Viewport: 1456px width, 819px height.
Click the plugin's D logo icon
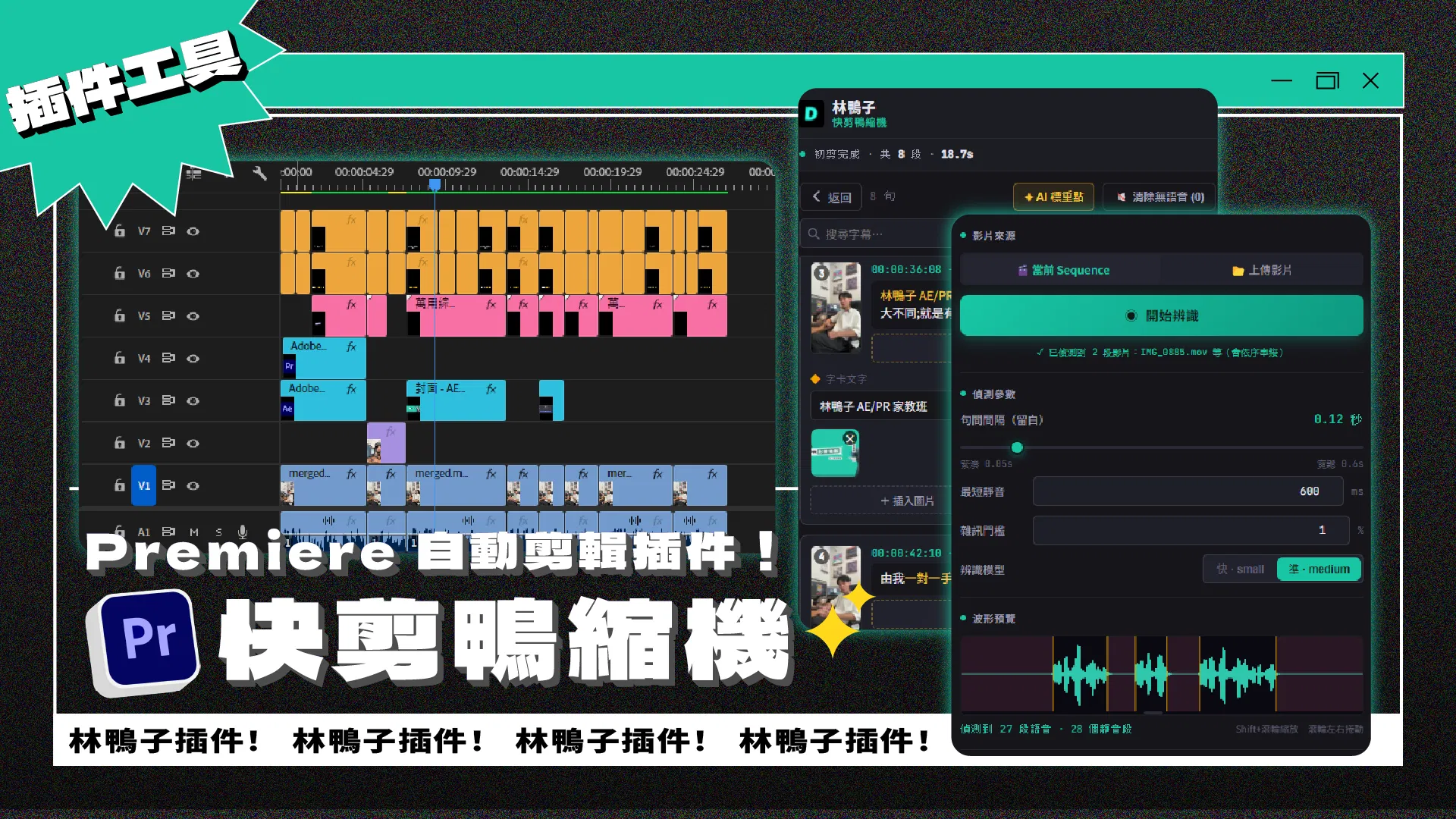(811, 114)
